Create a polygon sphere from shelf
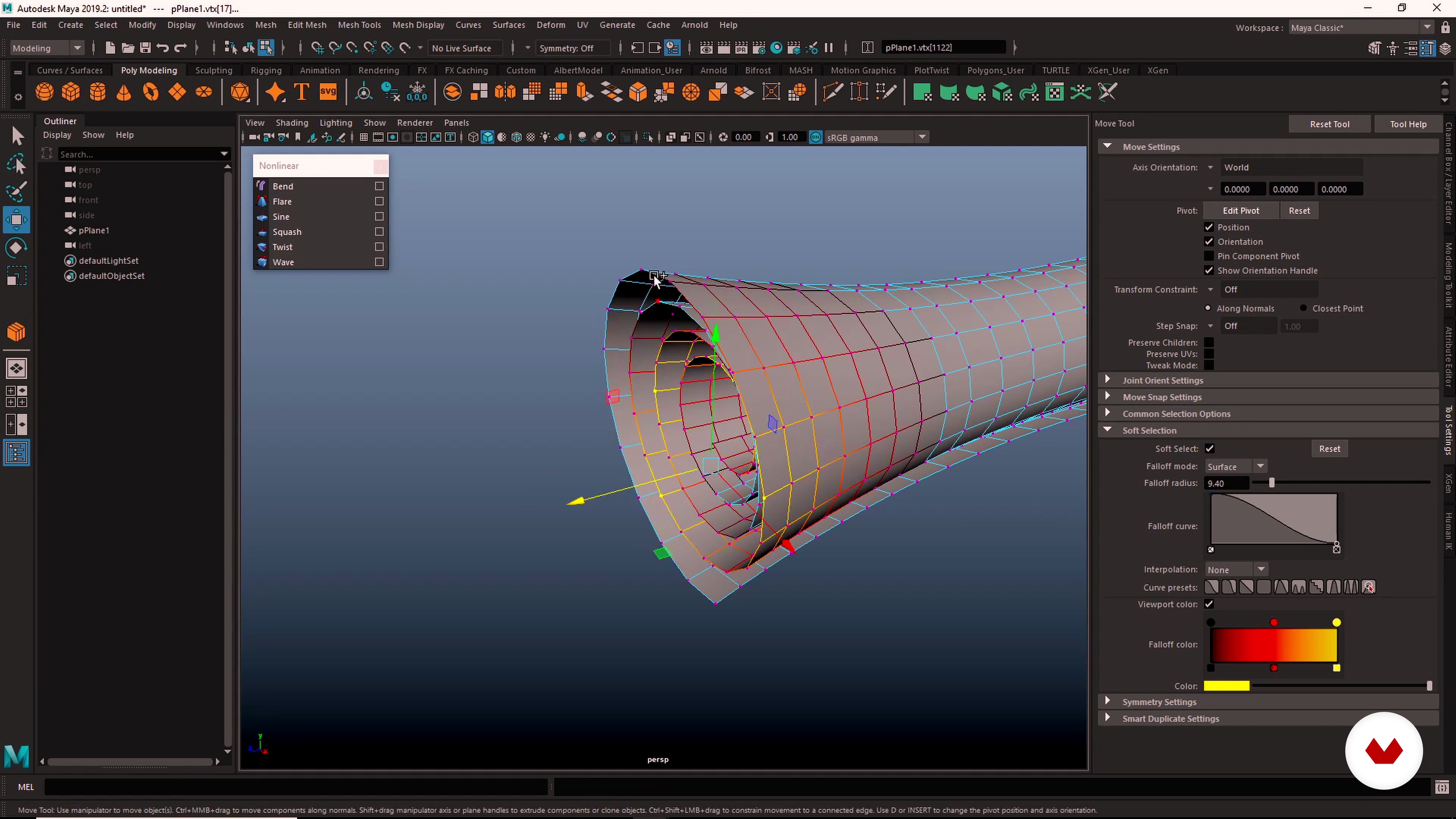Image resolution: width=1456 pixels, height=819 pixels. (45, 91)
